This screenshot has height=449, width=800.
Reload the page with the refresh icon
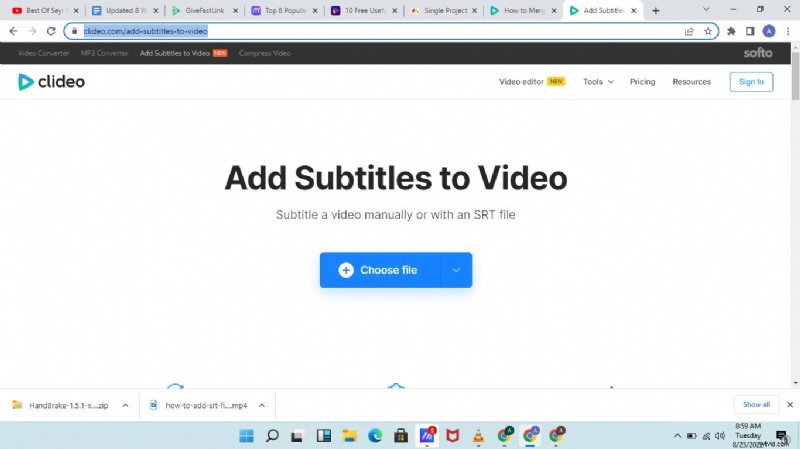click(50, 31)
